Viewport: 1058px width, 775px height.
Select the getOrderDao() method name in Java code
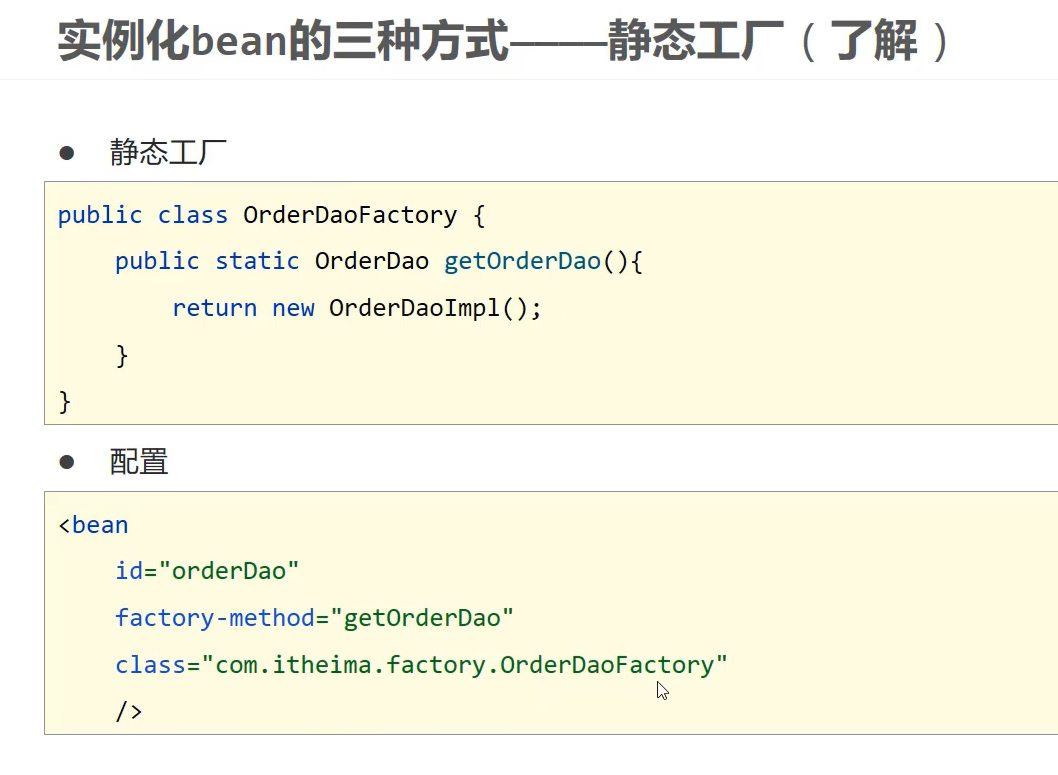(523, 262)
